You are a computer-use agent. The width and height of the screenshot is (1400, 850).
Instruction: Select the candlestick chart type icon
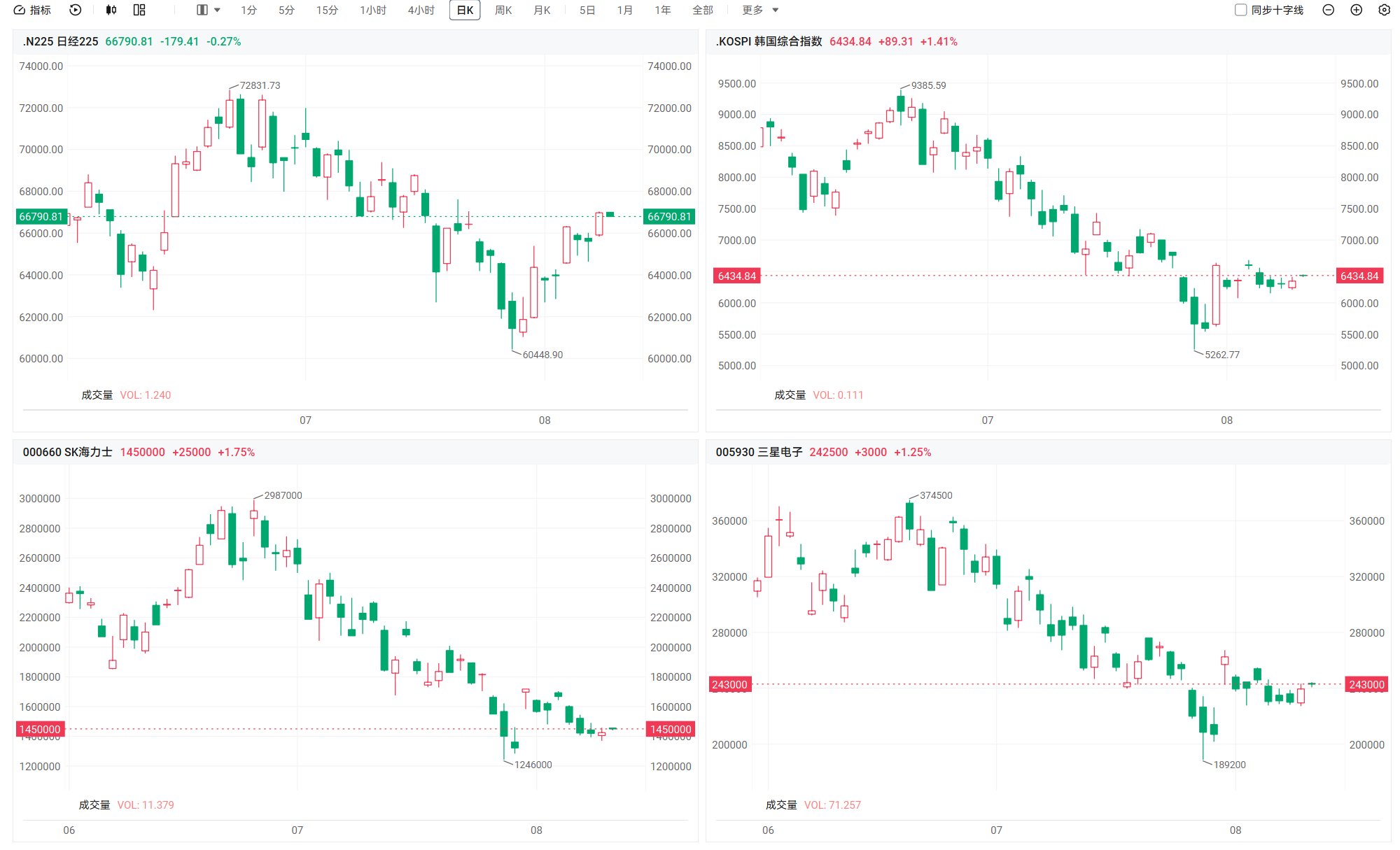pos(111,10)
